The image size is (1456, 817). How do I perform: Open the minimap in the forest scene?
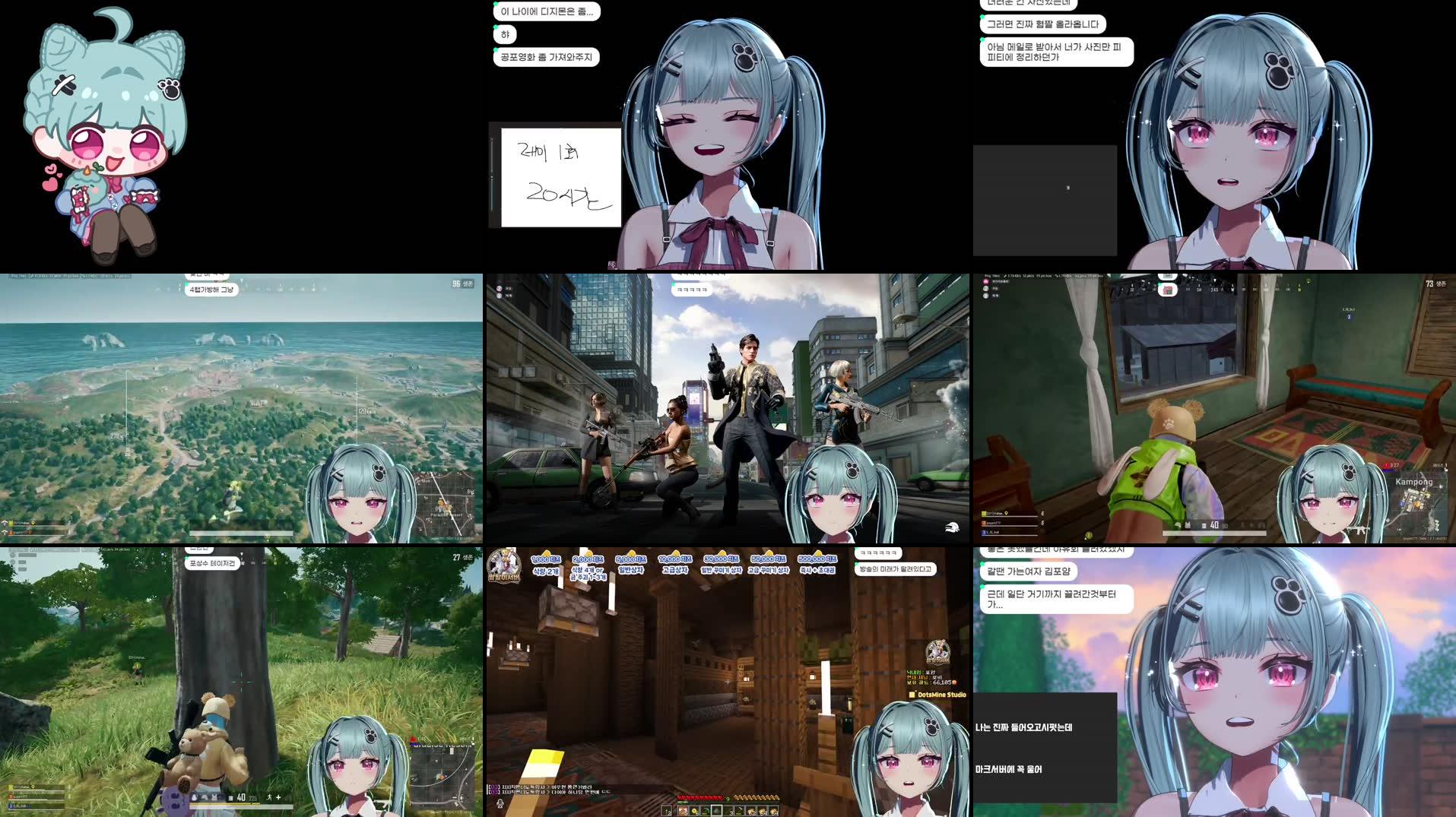[x=443, y=776]
